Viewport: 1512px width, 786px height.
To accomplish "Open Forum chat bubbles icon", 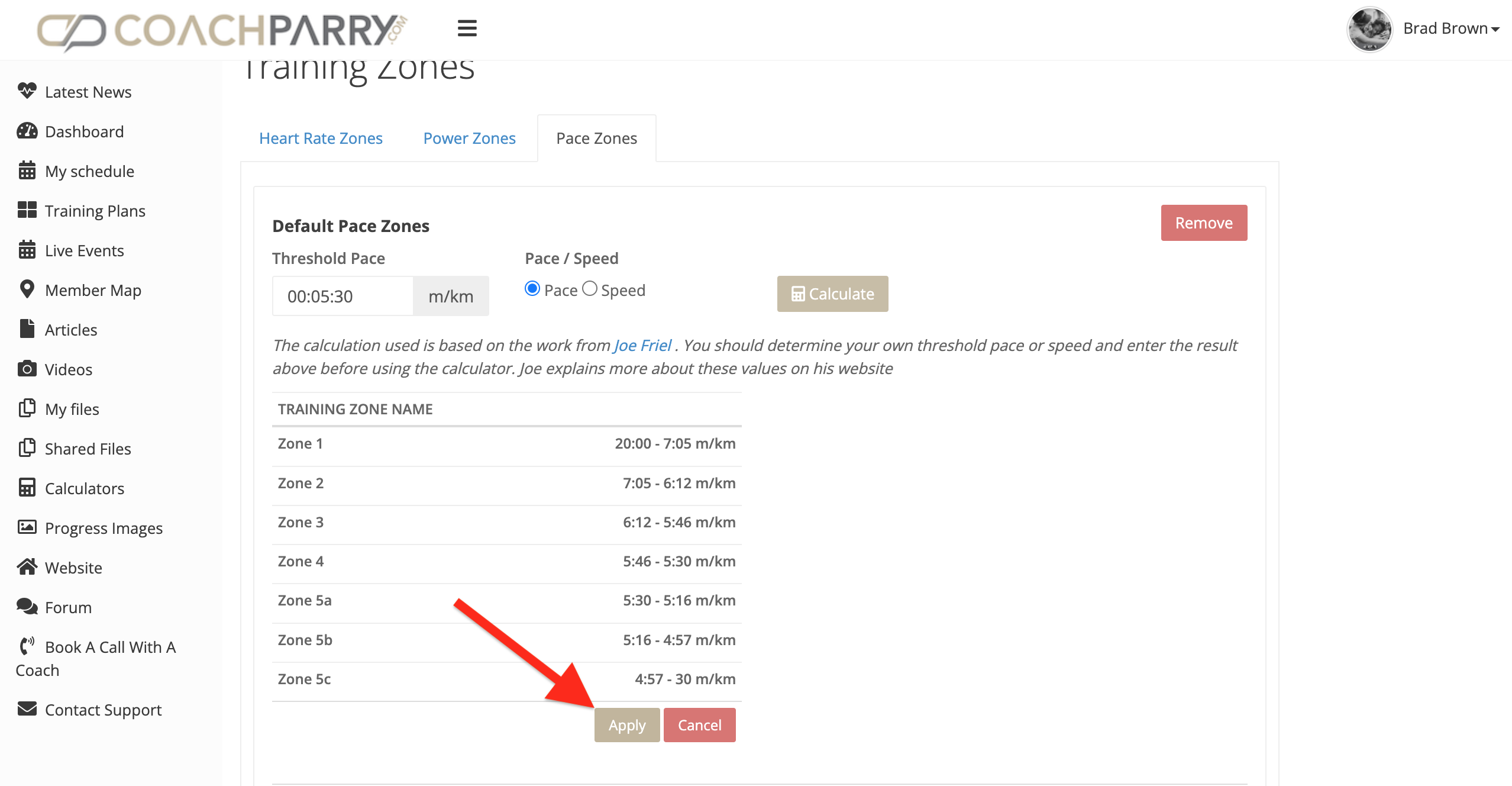I will (27, 606).
